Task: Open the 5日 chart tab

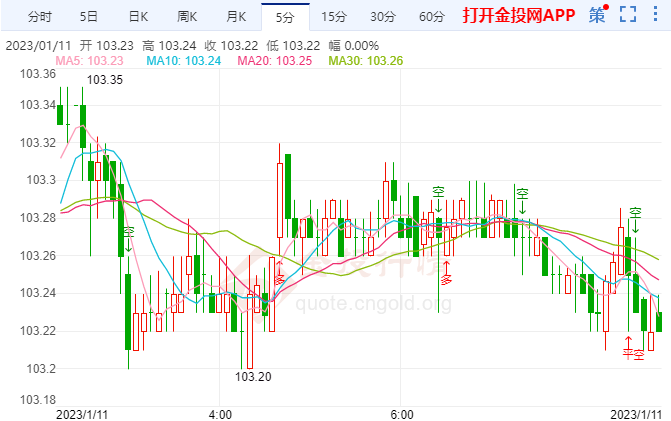Action: [x=89, y=17]
